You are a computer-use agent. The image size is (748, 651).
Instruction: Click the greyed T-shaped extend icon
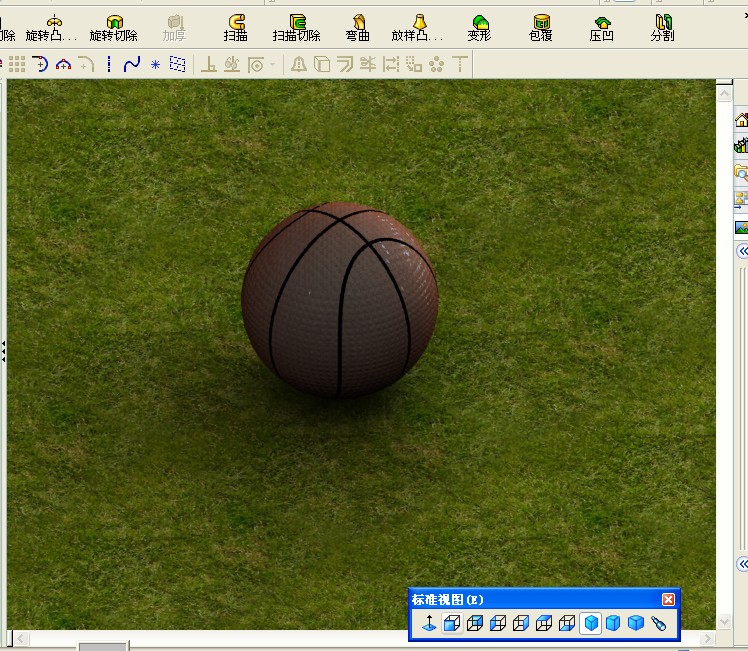click(459, 64)
